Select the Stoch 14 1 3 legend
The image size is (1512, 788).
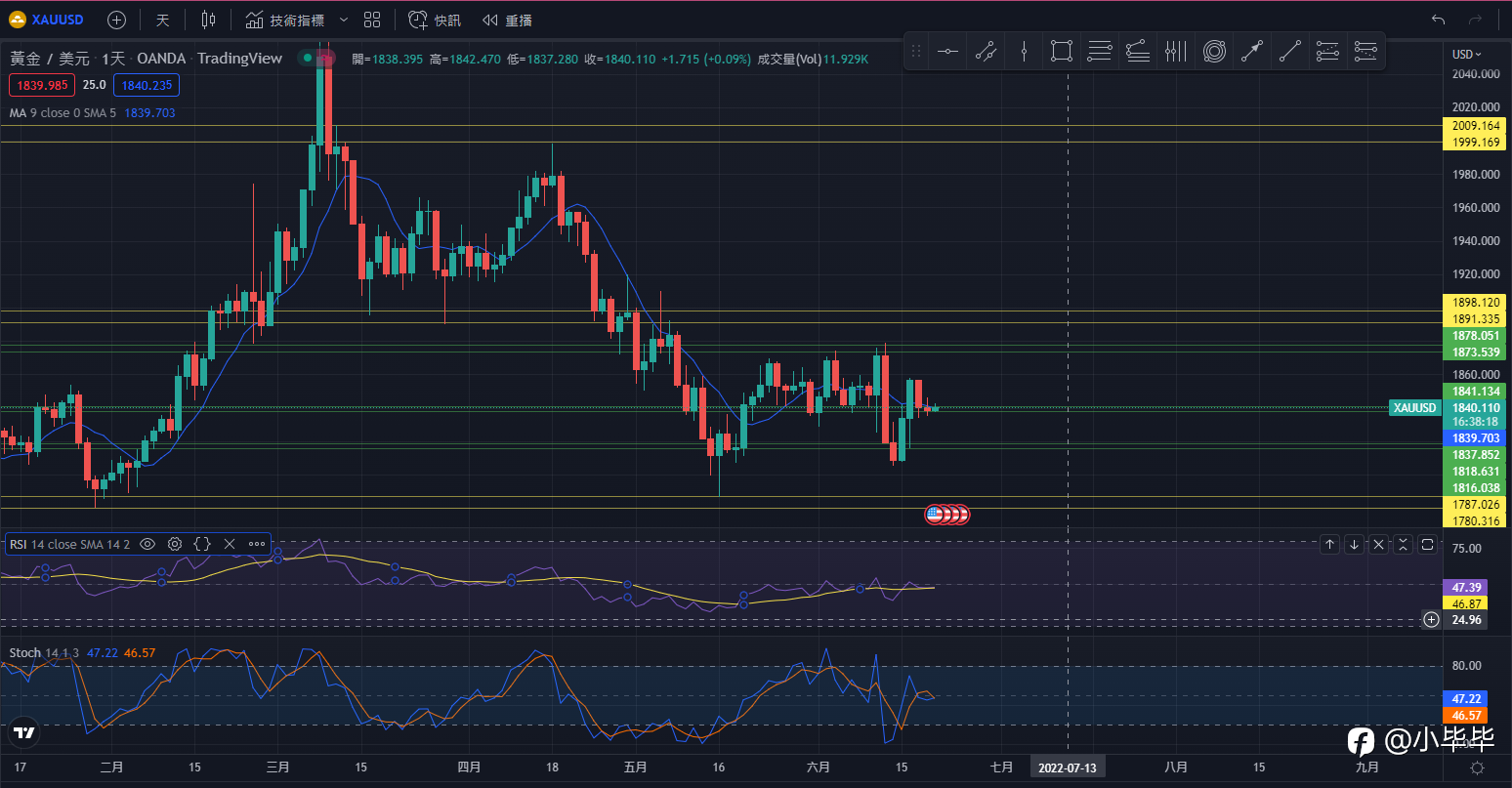click(45, 652)
